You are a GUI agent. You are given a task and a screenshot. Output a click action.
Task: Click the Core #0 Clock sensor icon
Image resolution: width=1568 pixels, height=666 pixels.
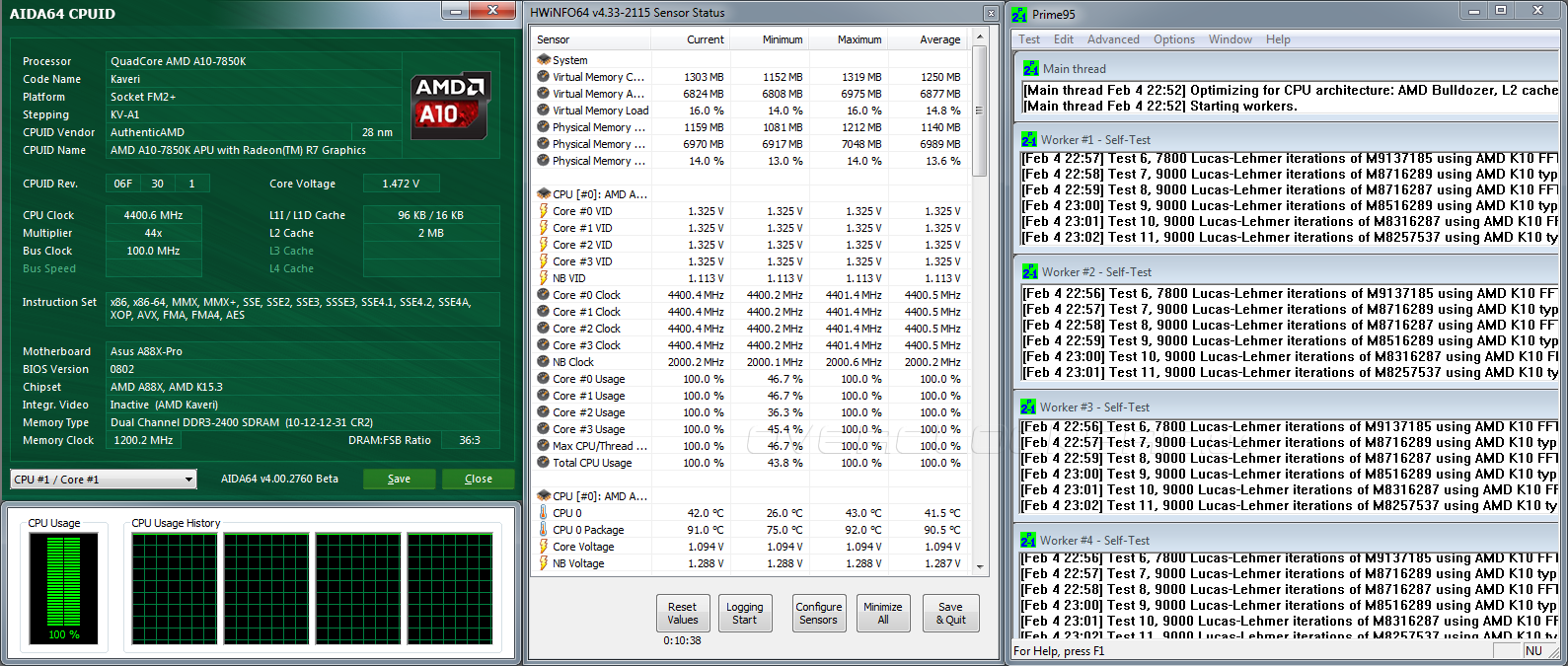coord(543,295)
